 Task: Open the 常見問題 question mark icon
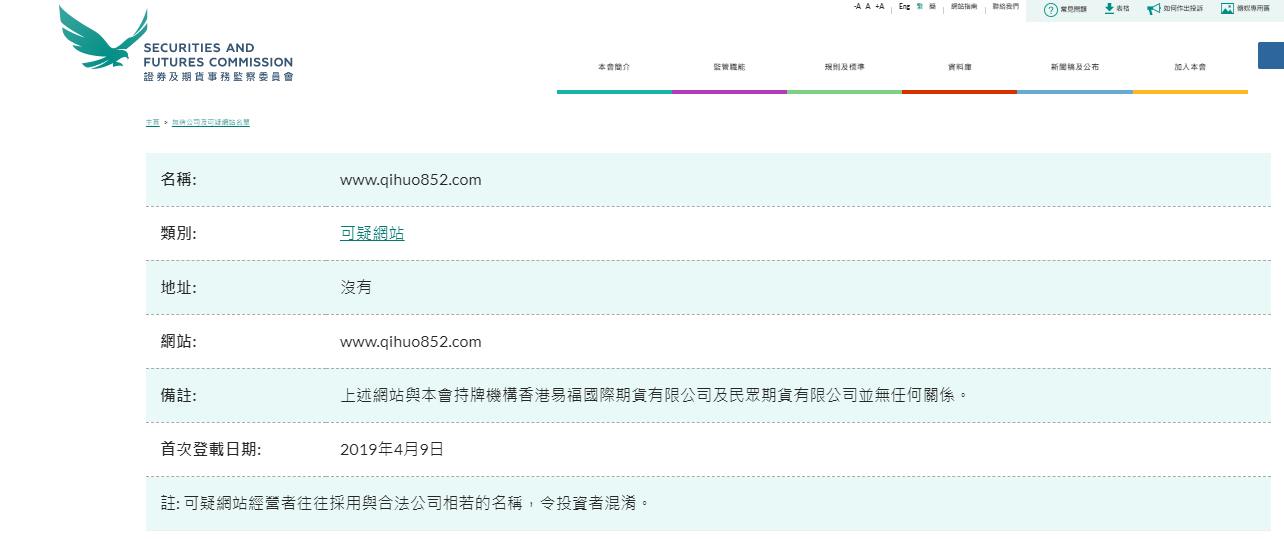[1050, 9]
